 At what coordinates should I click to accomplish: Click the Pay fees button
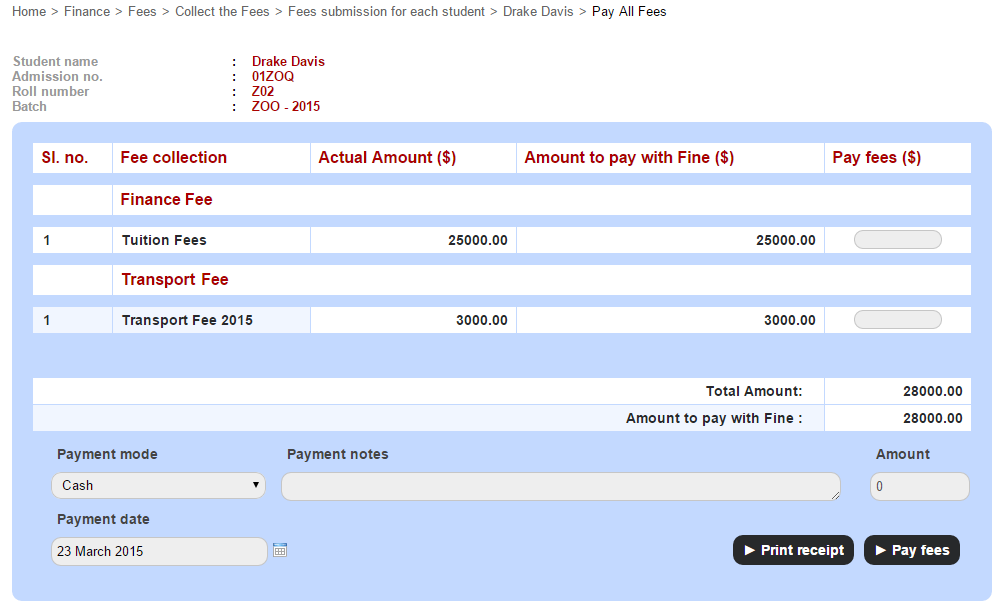coord(911,551)
